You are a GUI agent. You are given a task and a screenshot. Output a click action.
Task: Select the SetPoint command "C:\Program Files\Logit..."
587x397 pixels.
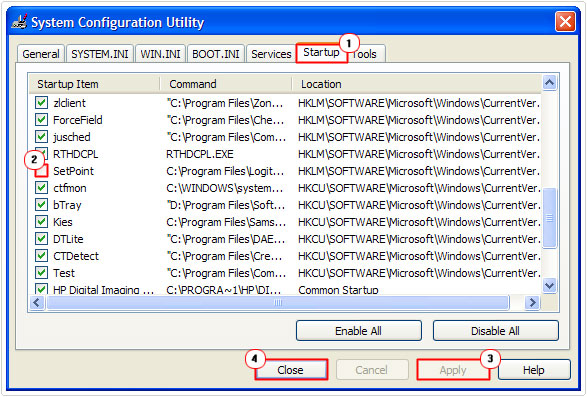pyautogui.click(x=225, y=171)
